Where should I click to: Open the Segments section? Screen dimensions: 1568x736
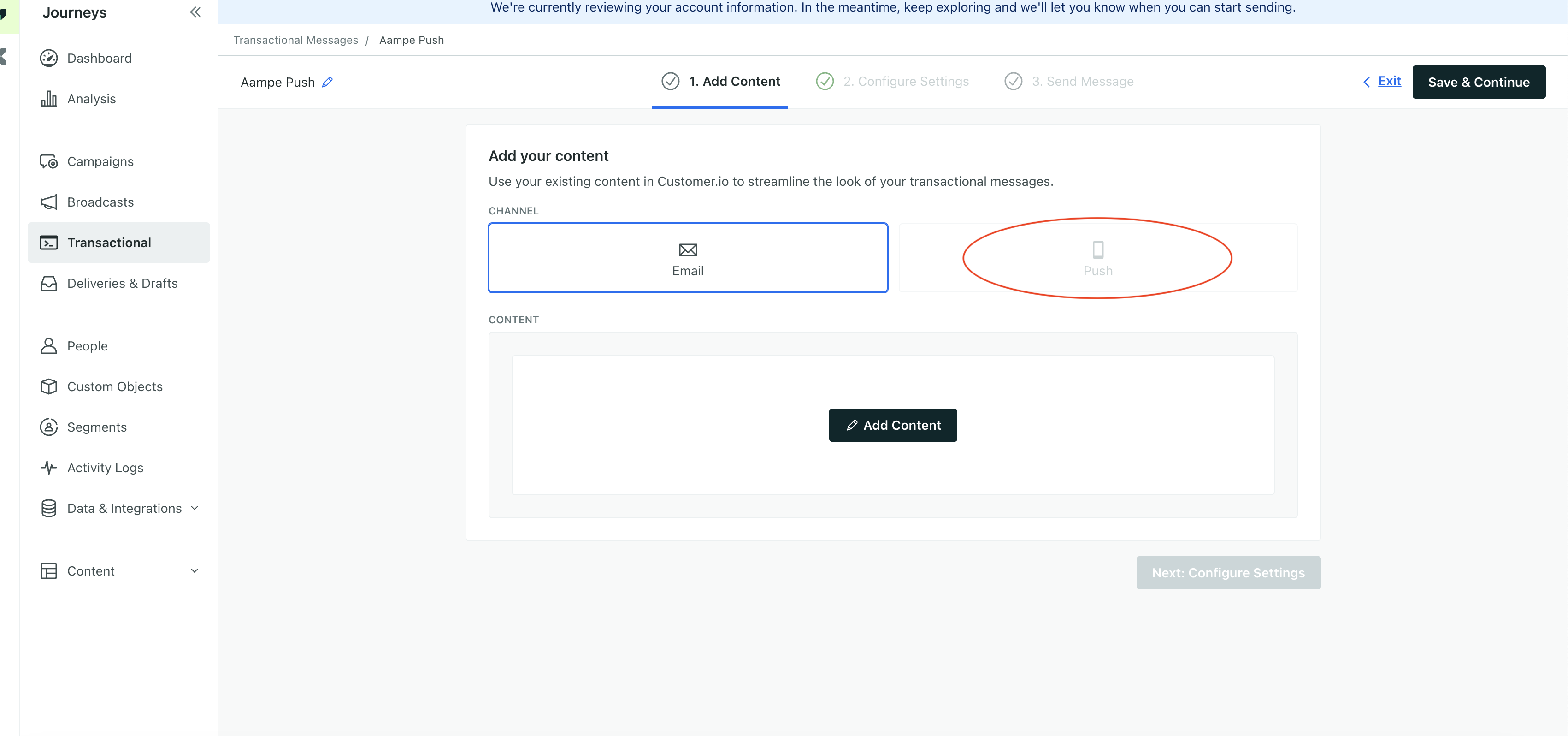click(x=96, y=427)
